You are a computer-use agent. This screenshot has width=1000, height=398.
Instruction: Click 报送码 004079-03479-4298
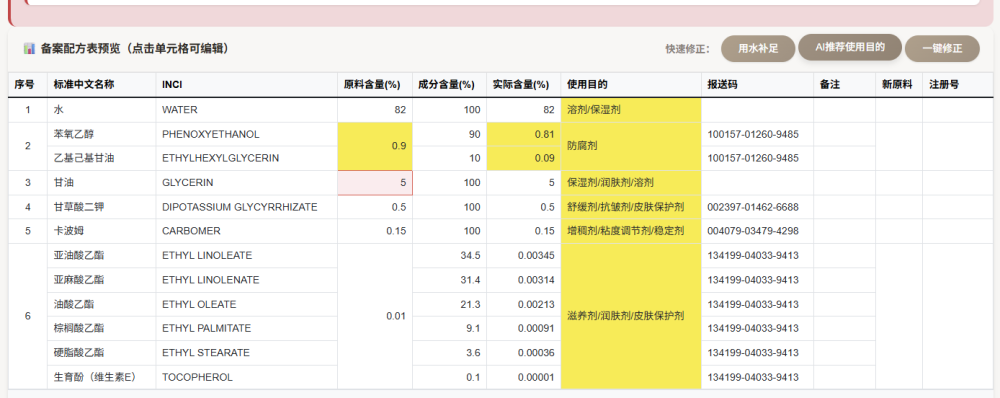[758, 231]
